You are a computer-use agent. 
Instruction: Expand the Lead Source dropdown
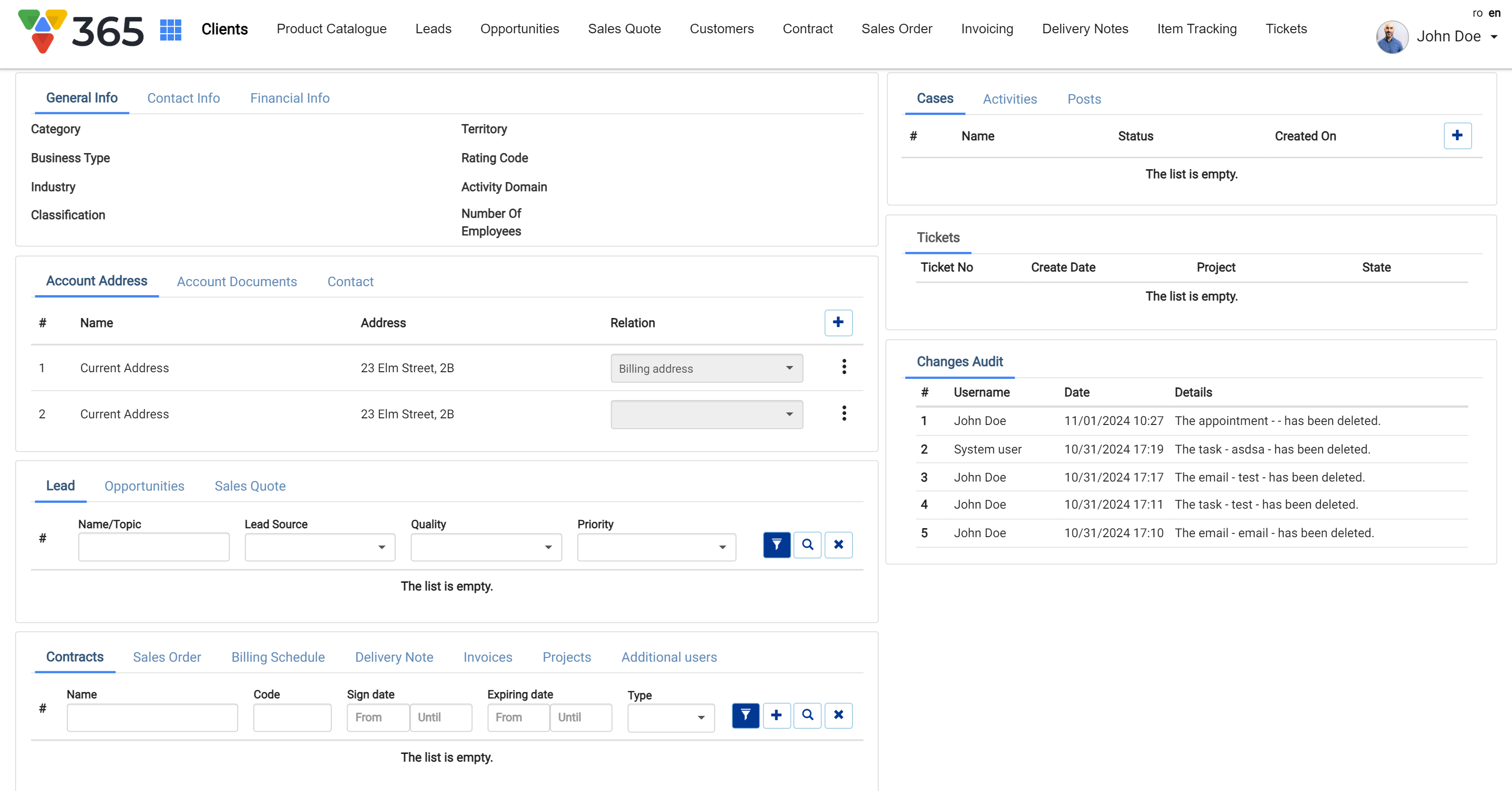click(320, 547)
